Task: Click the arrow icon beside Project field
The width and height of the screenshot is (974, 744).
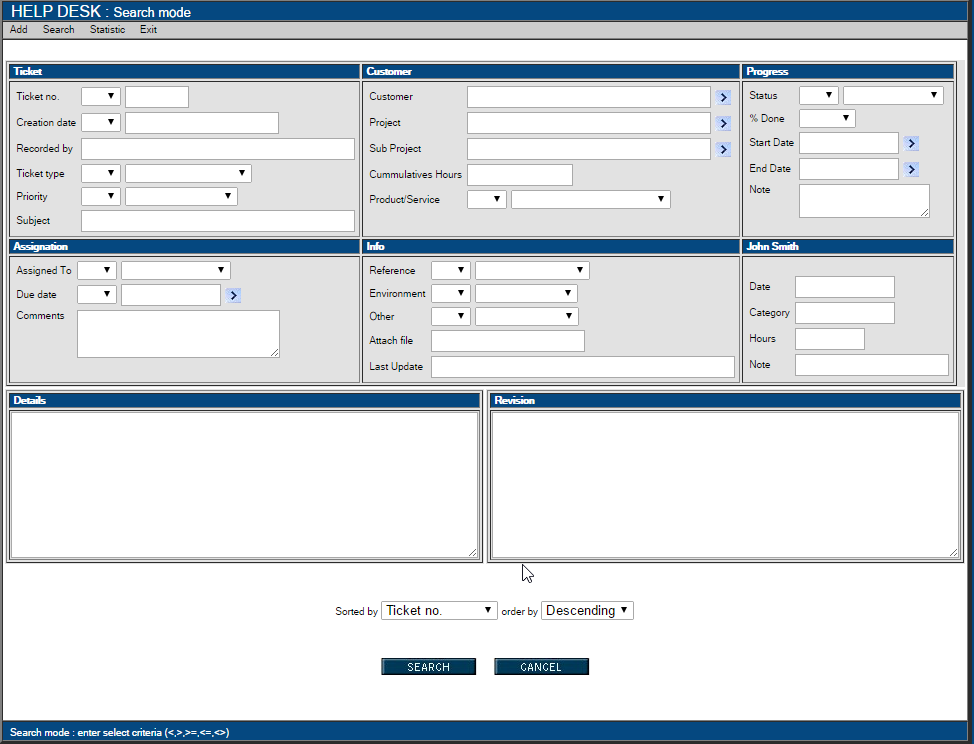Action: click(723, 124)
